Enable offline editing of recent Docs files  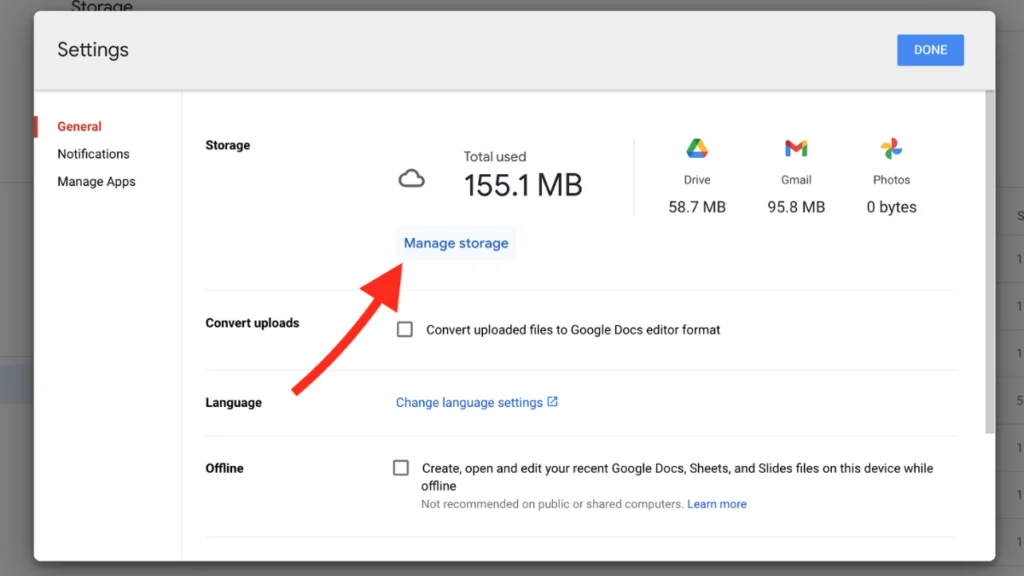400,466
